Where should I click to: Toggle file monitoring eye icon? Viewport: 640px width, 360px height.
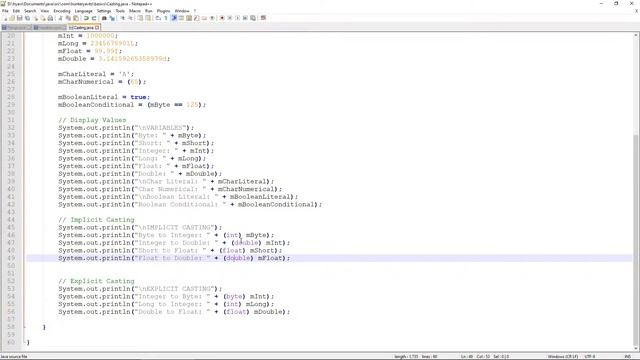tap(212, 18)
